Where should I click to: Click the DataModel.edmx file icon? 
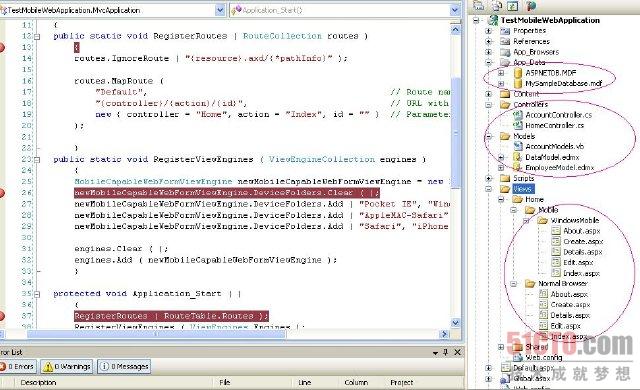518,157
